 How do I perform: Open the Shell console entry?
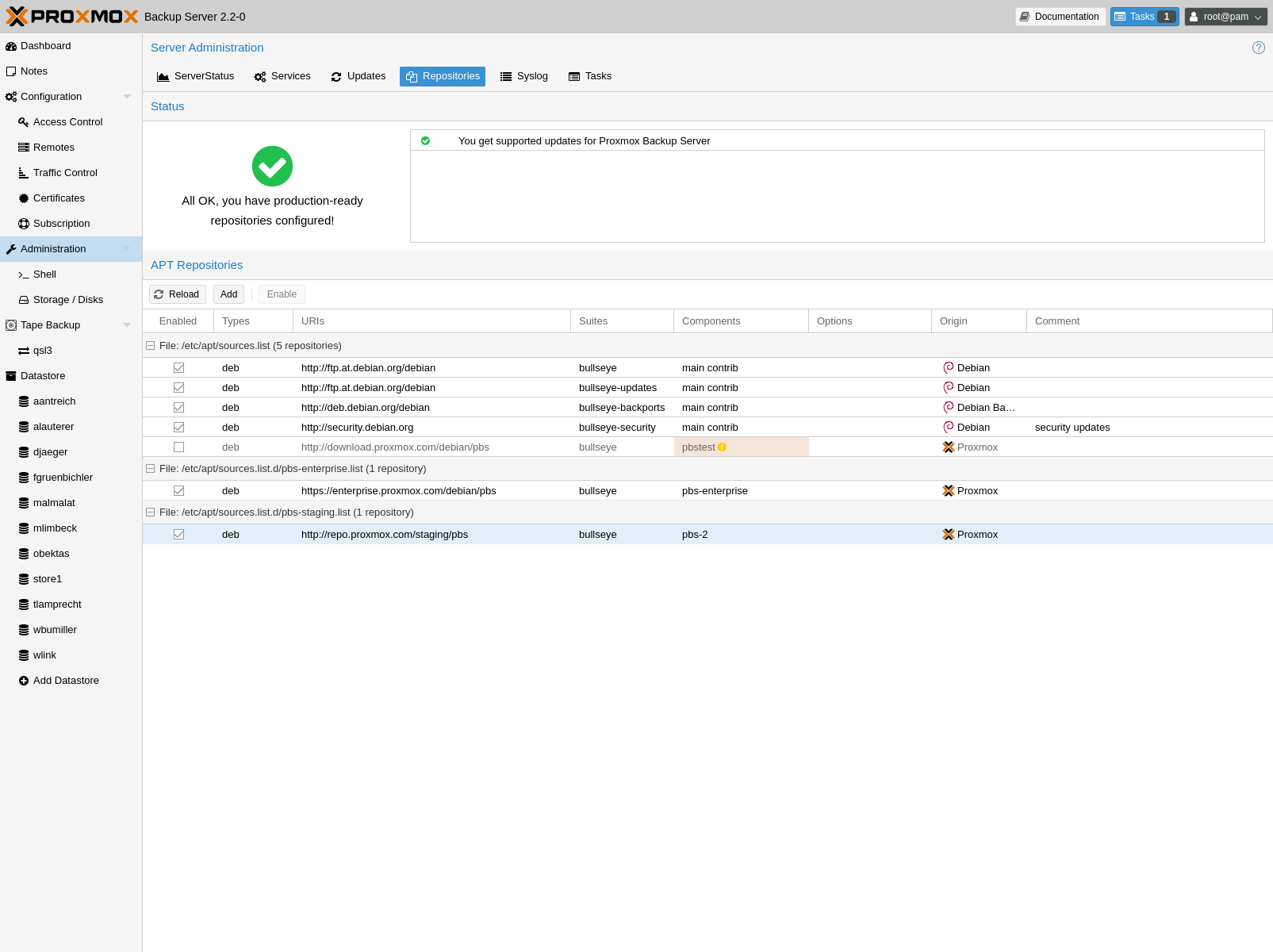44,274
